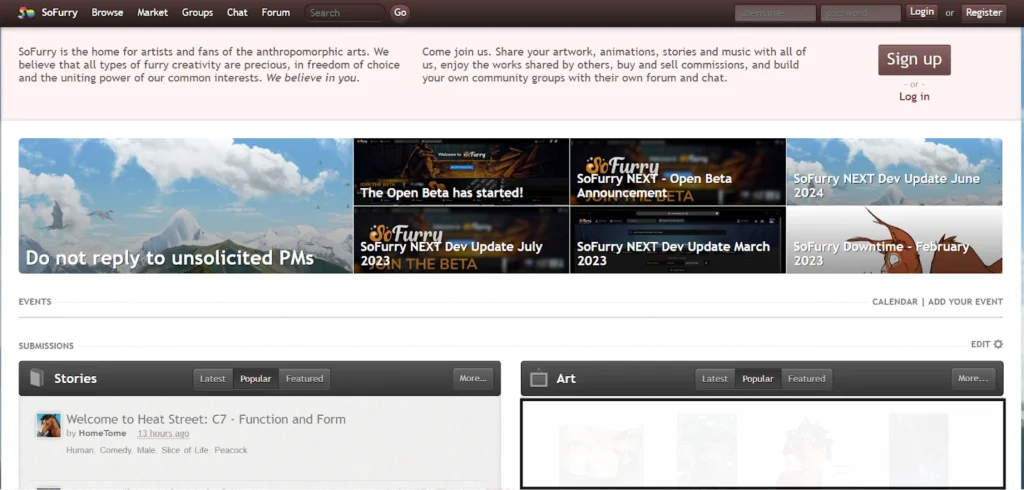Click the Art frame icon
Image resolution: width=1024 pixels, height=490 pixels.
tap(539, 378)
